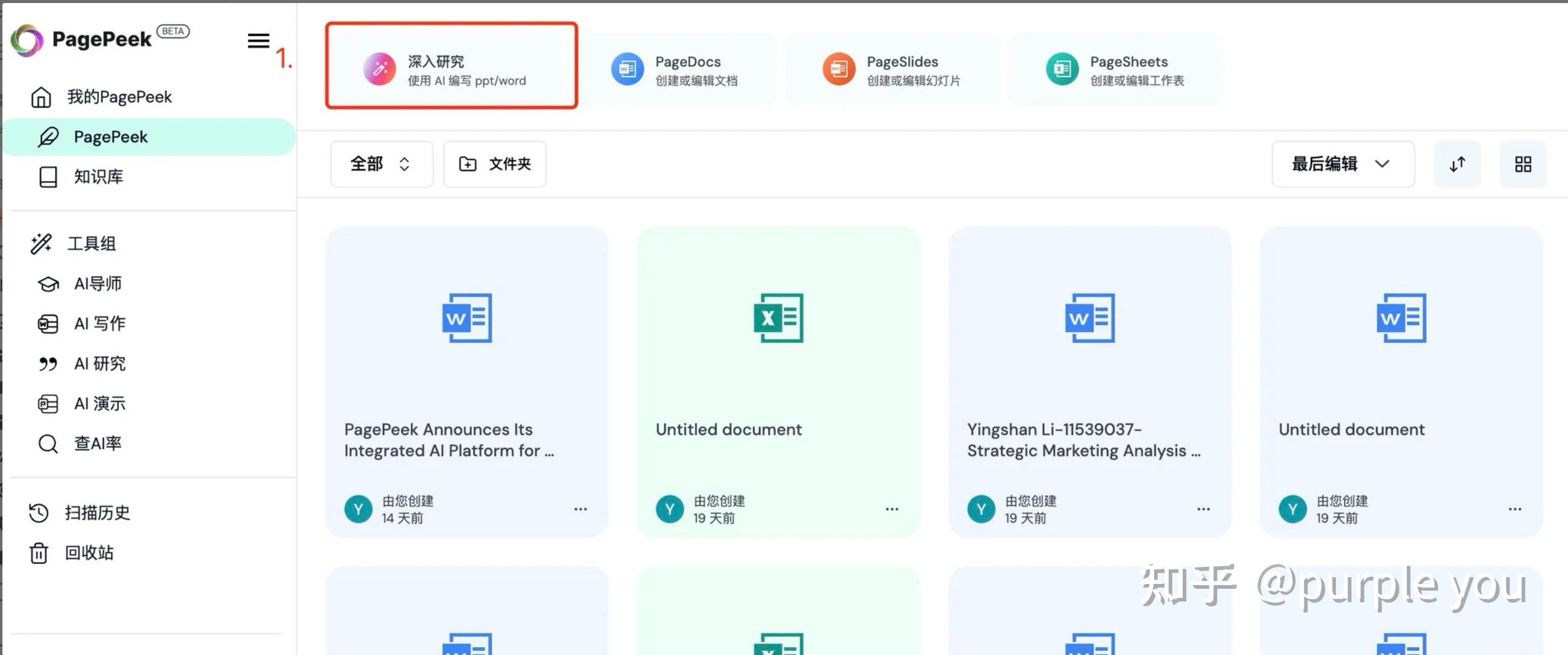Screen dimensions: 1568x655
Task: Go to 我的PagePeek home
Action: [x=122, y=96]
